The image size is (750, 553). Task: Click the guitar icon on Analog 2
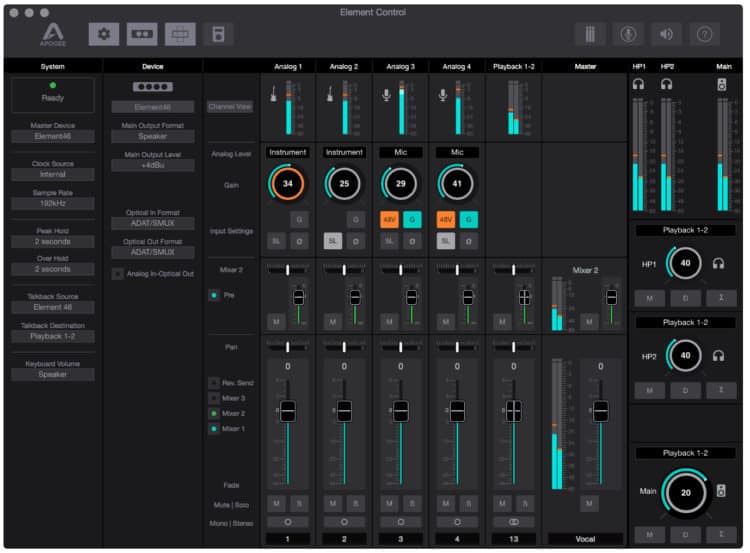[x=330, y=94]
